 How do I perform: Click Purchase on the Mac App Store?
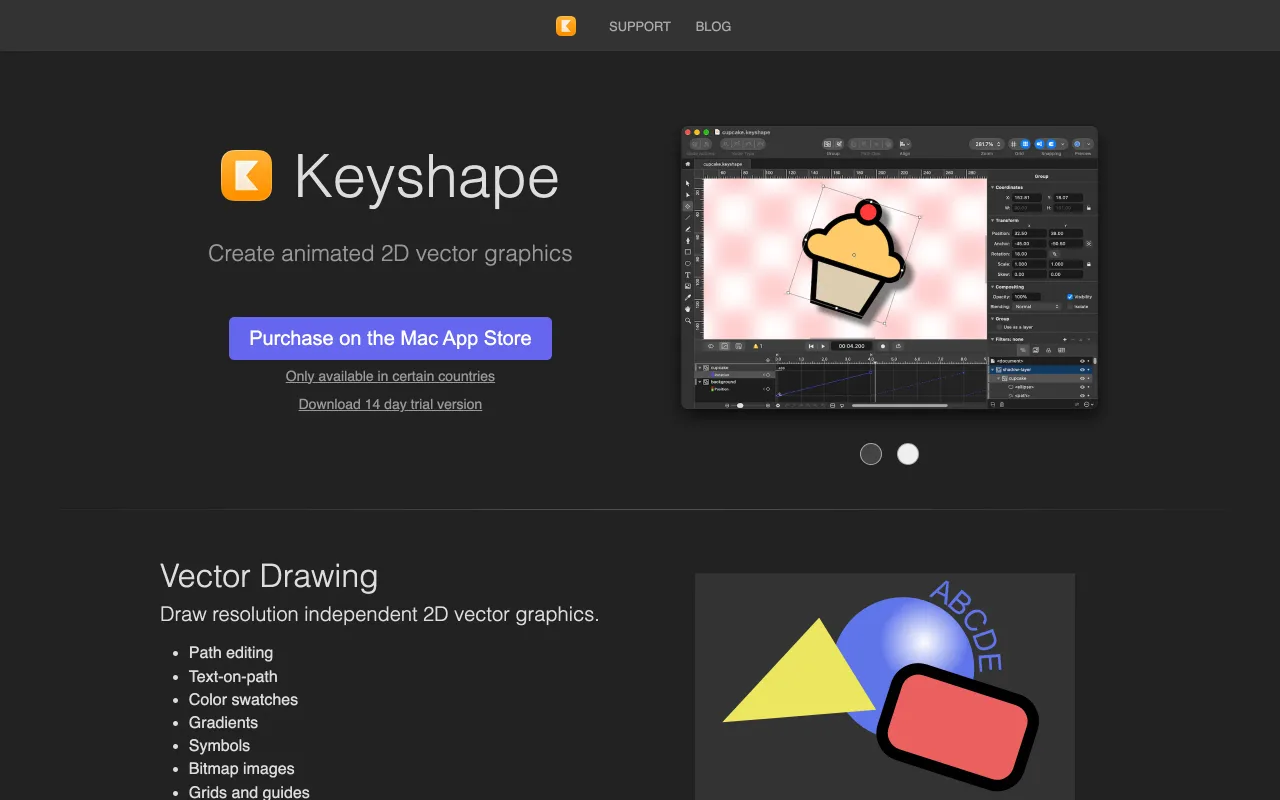tap(390, 338)
